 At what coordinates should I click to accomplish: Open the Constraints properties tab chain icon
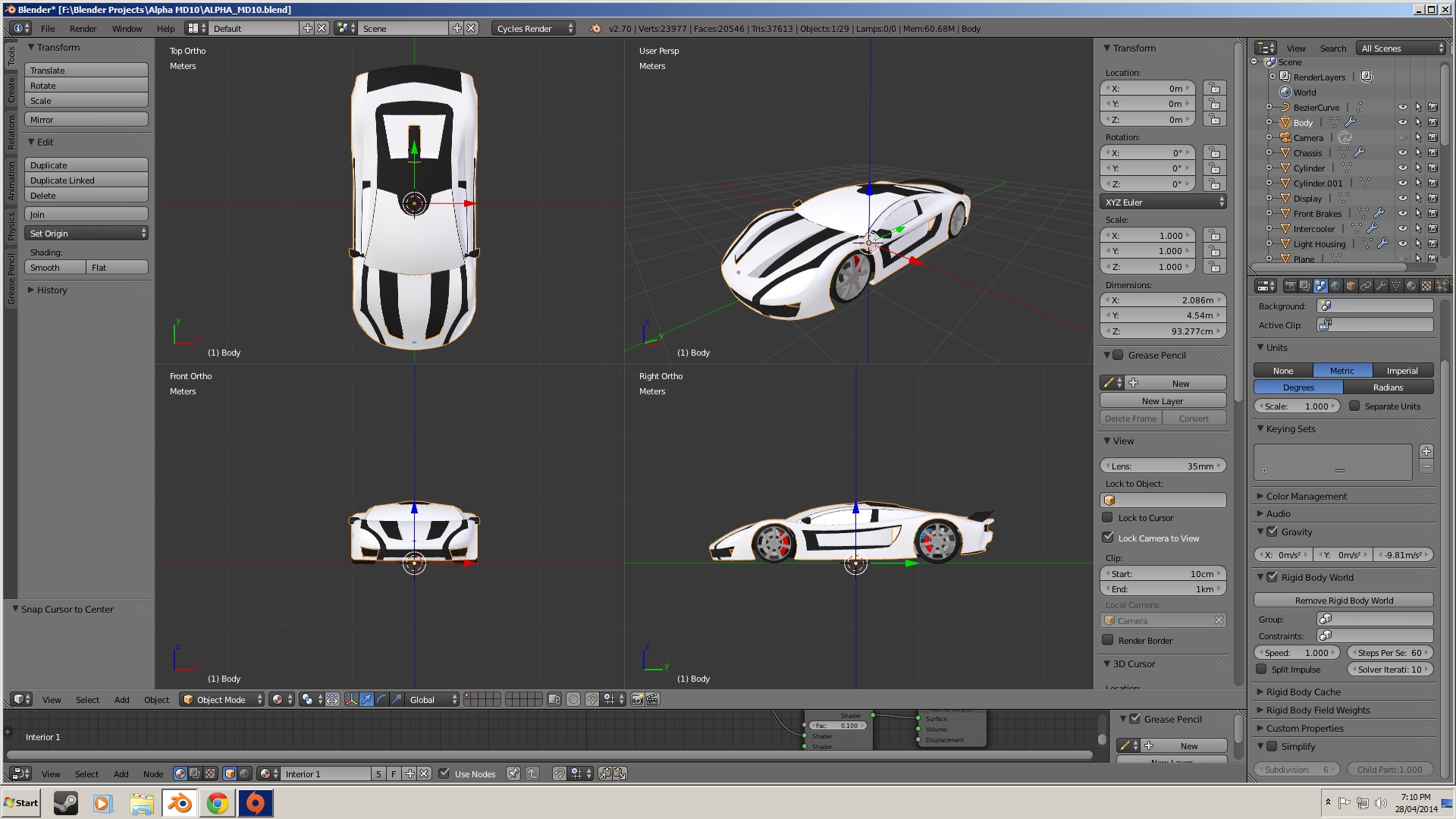(x=1366, y=286)
